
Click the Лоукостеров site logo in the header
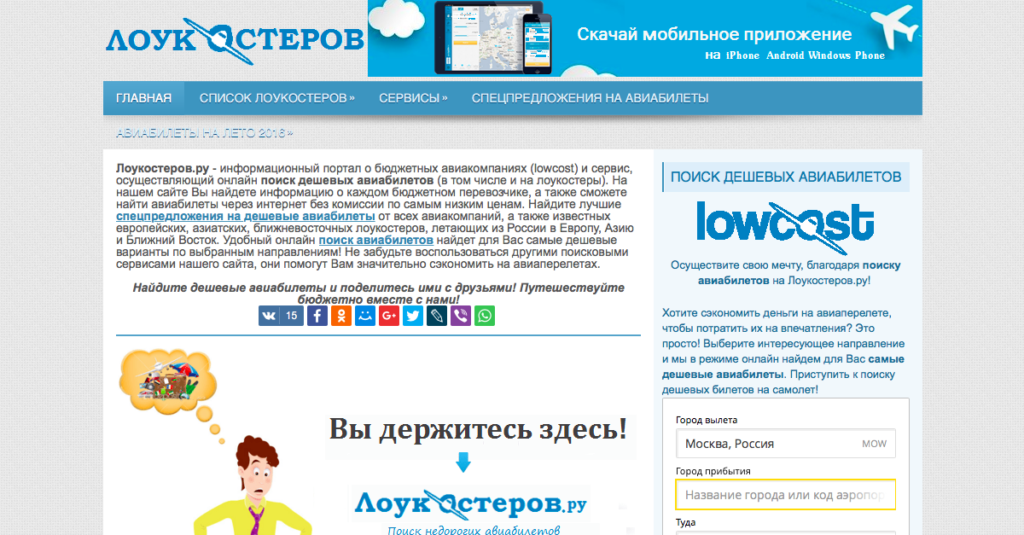pos(234,41)
